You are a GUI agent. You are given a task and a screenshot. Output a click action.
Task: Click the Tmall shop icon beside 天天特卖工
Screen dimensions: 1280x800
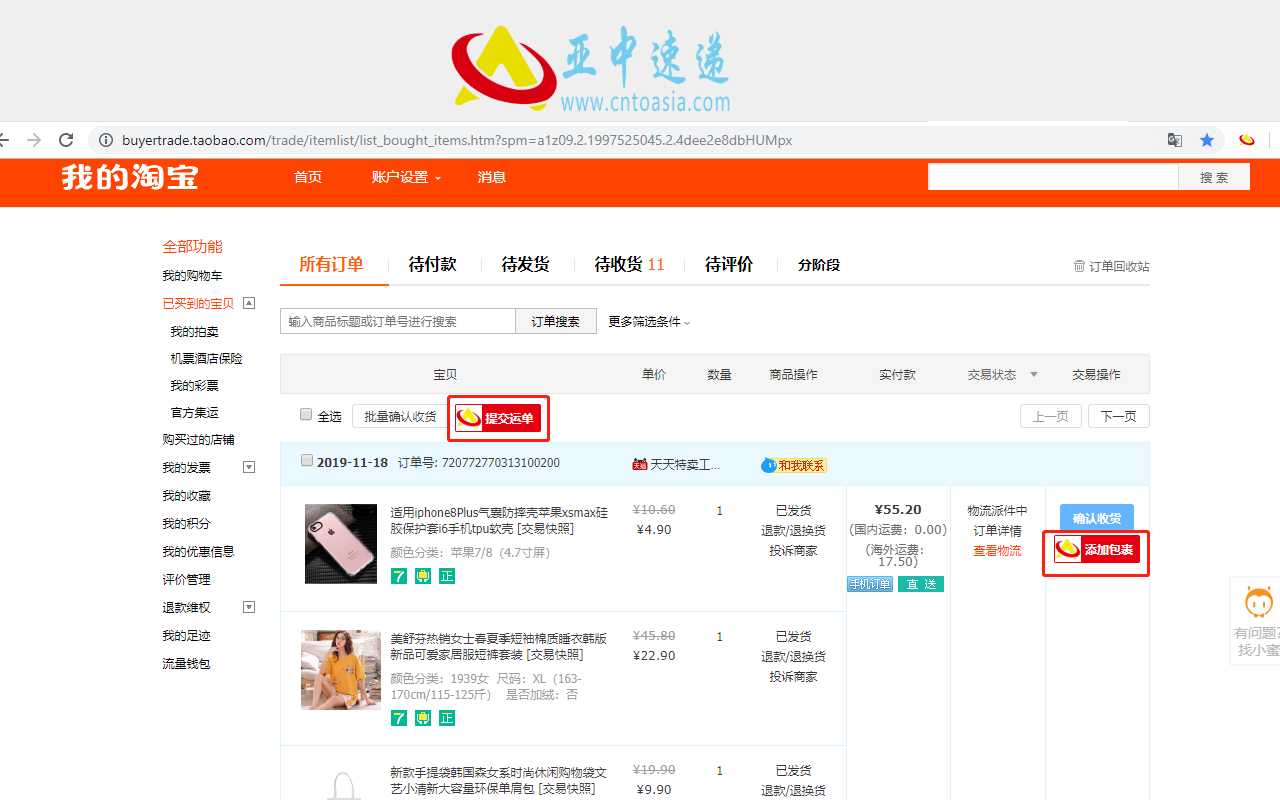(640, 464)
